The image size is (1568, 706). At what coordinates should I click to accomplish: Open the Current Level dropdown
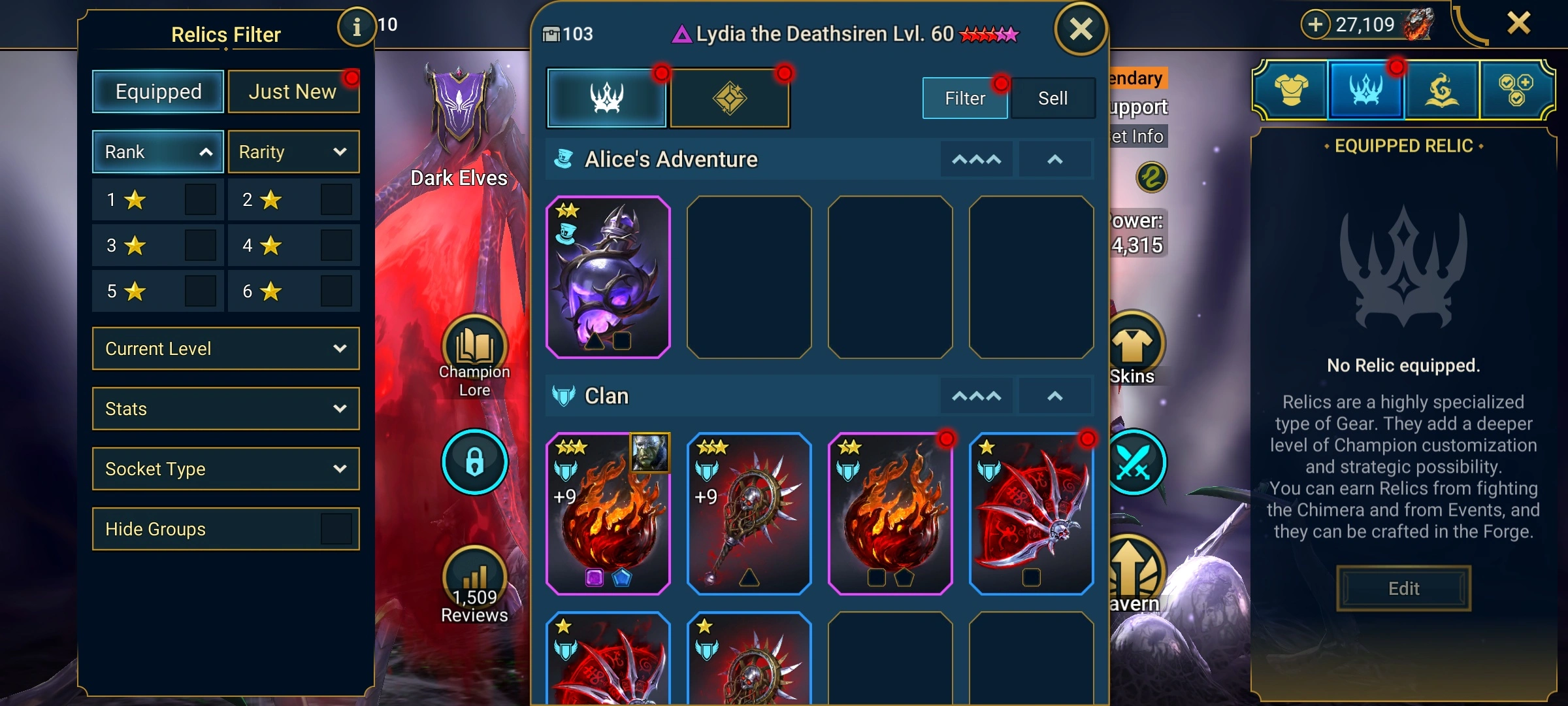(226, 348)
